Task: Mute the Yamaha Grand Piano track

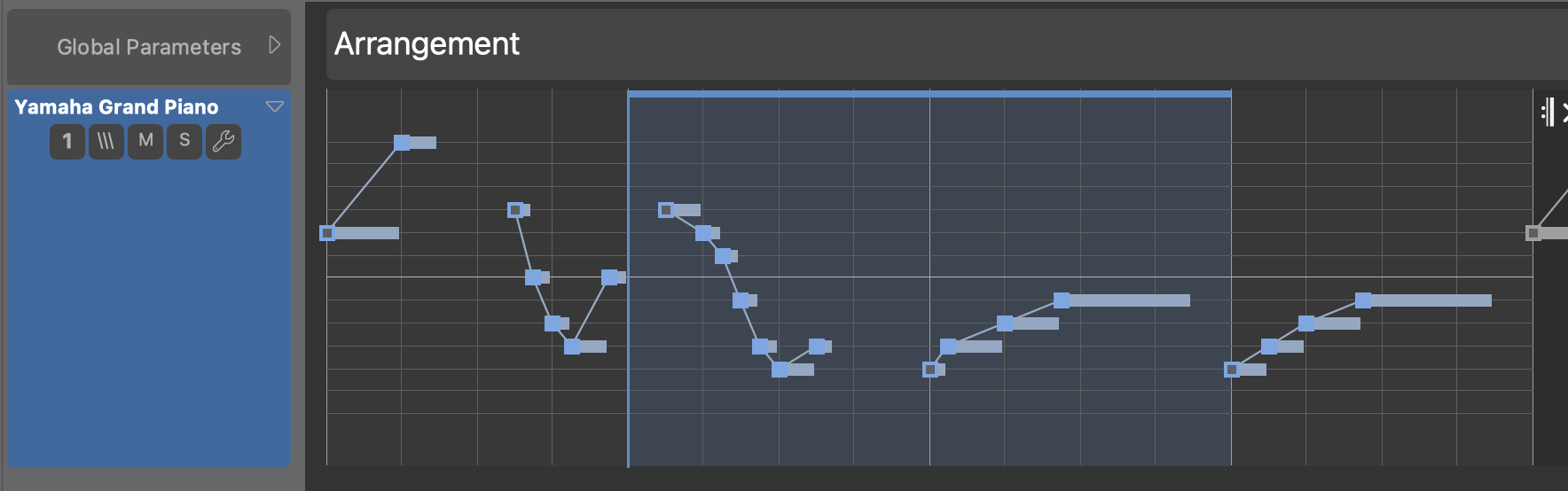Action: pyautogui.click(x=145, y=141)
